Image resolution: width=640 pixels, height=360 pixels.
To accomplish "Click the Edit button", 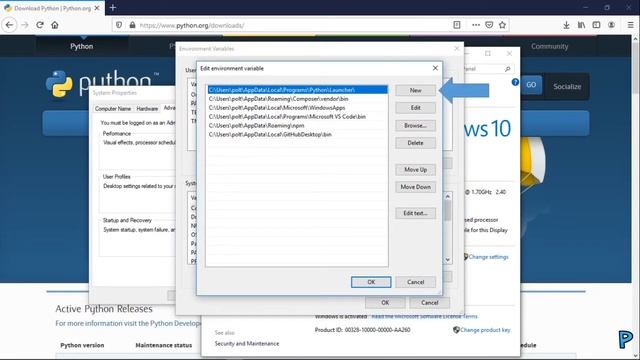I will 416,108.
